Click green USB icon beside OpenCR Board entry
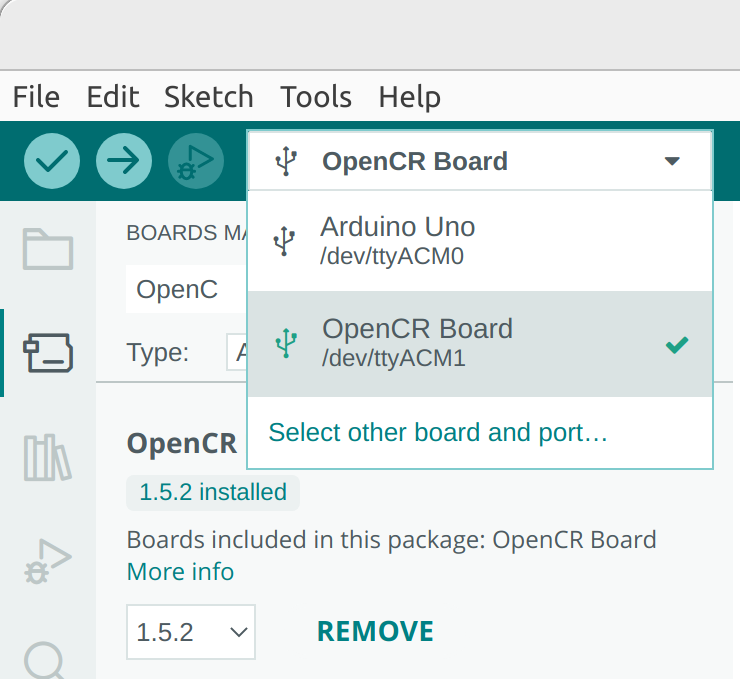The height and width of the screenshot is (679, 740). point(286,343)
